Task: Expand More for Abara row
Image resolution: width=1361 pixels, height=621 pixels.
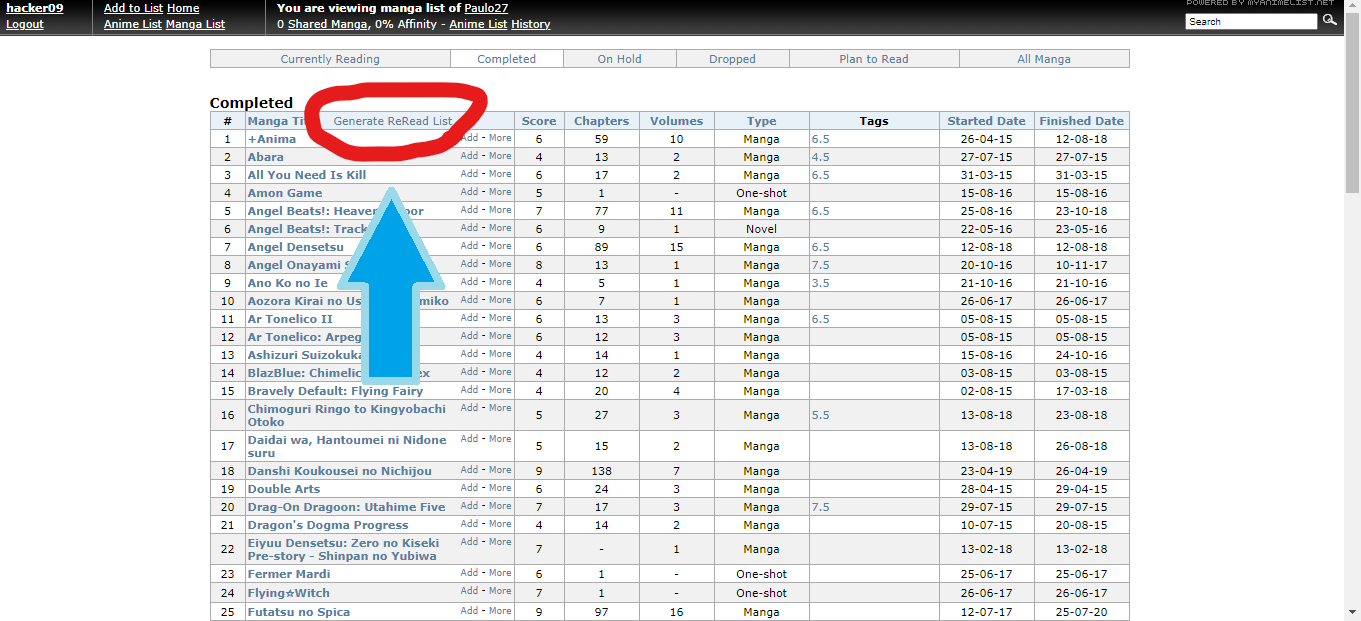Action: tap(500, 156)
